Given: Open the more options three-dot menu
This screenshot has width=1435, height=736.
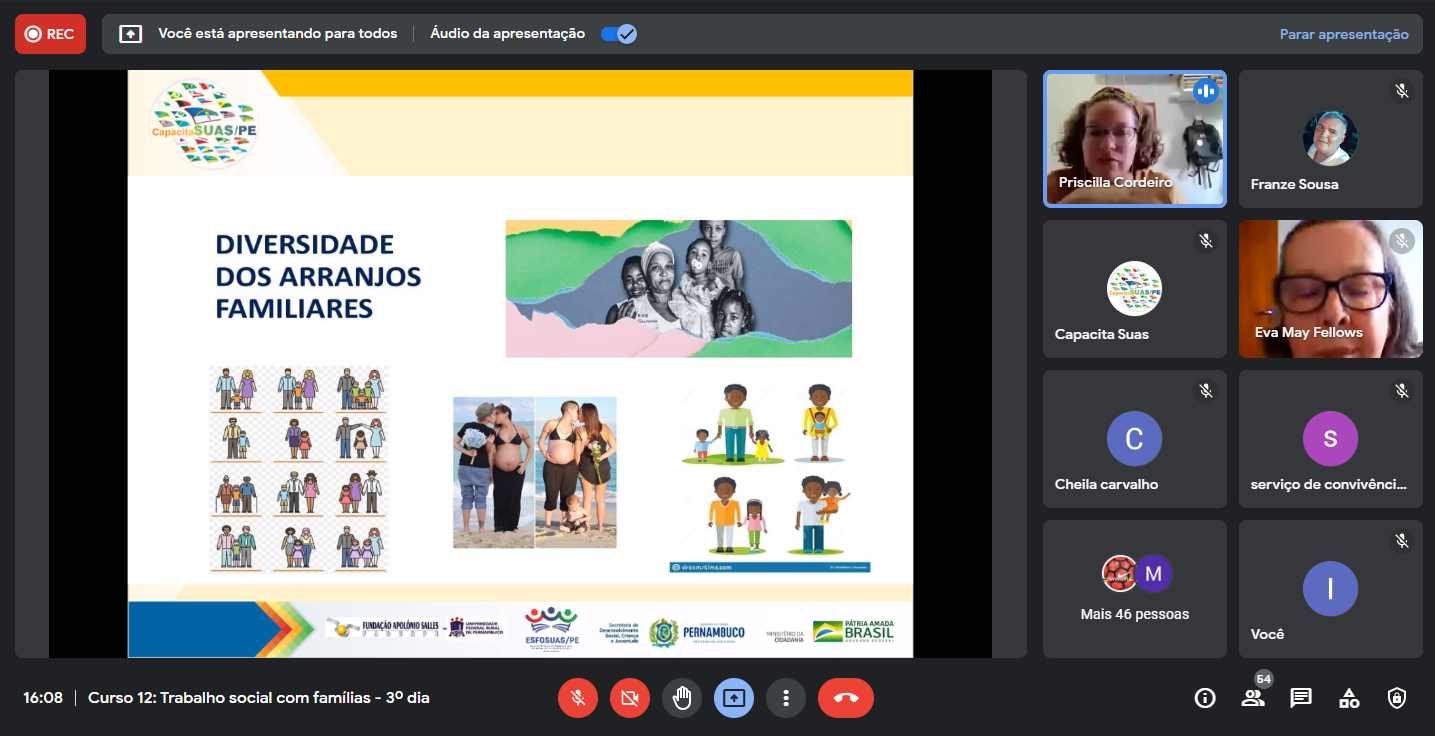Looking at the screenshot, I should click(786, 698).
